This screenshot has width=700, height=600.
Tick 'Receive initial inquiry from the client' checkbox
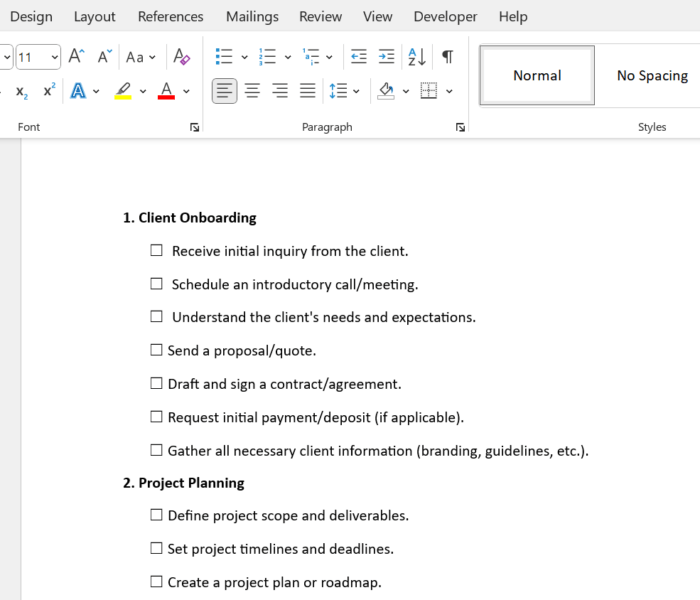(x=156, y=251)
